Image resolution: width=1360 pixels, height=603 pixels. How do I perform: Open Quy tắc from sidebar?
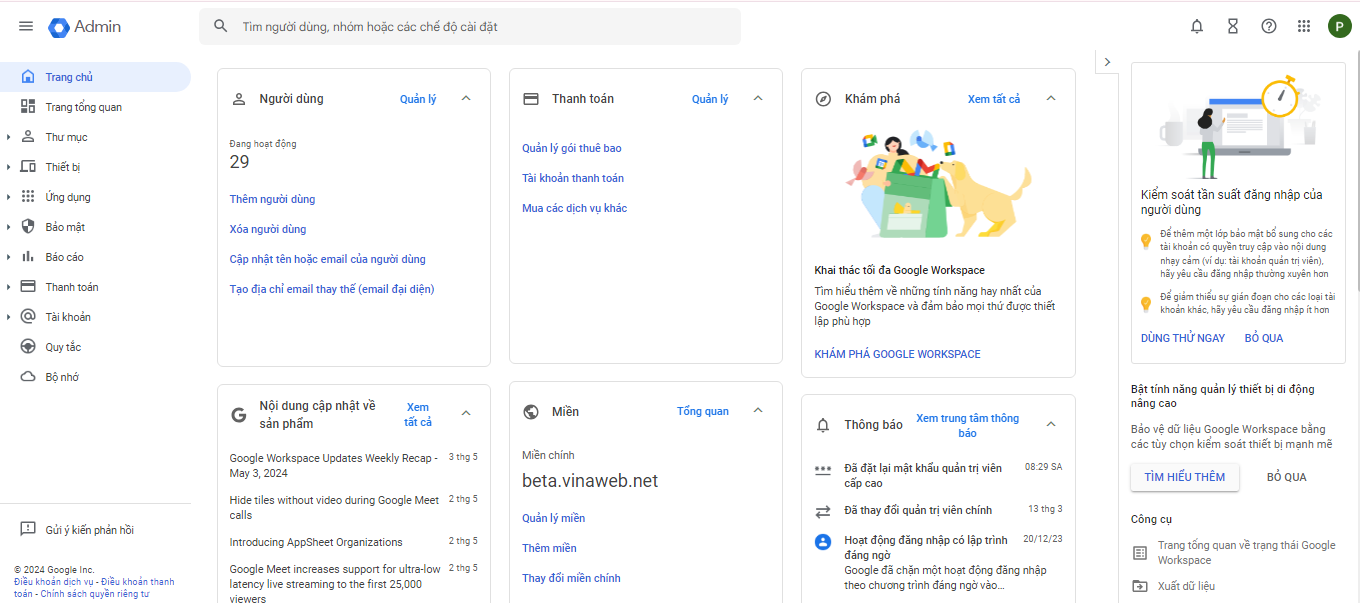(63, 347)
